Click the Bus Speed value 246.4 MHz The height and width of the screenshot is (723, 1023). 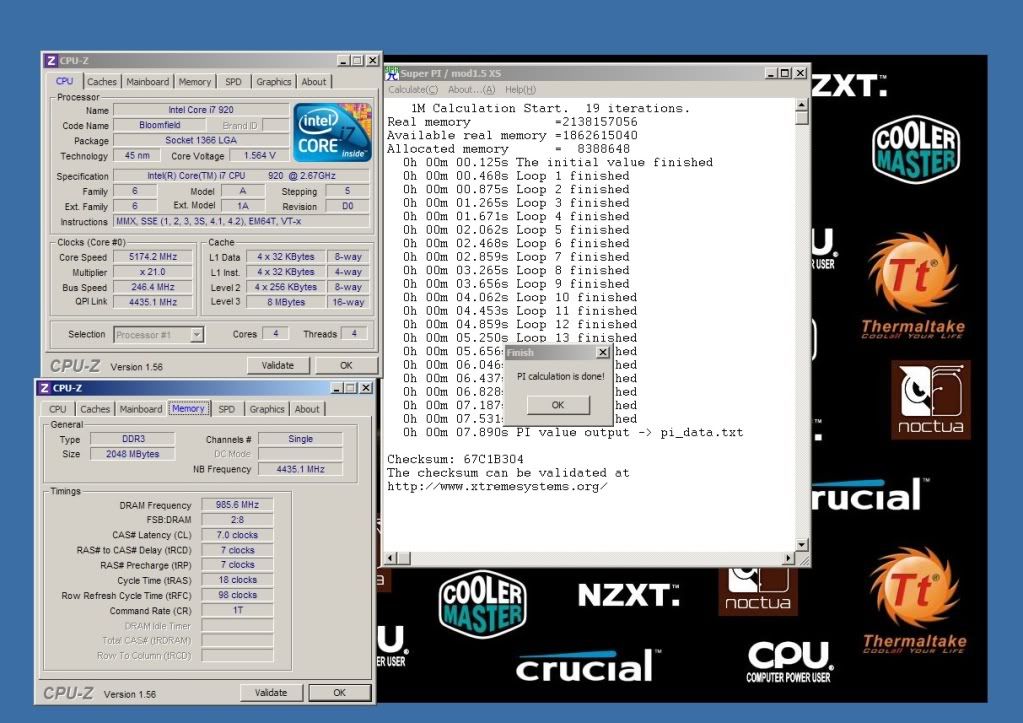pyautogui.click(x=153, y=287)
